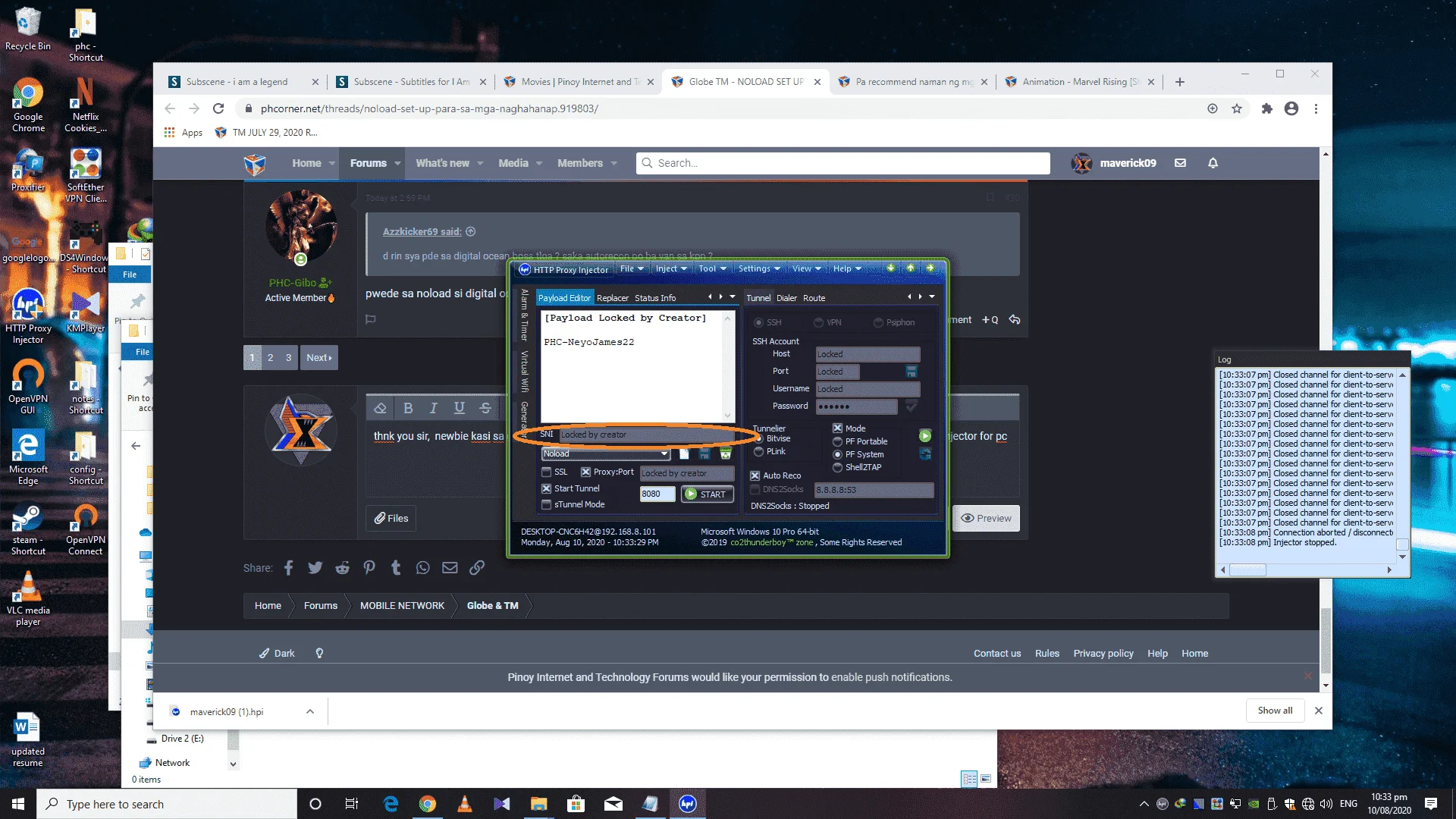Share thread via WhatsApp icon
Viewport: 1456px width, 819px height.
423,568
